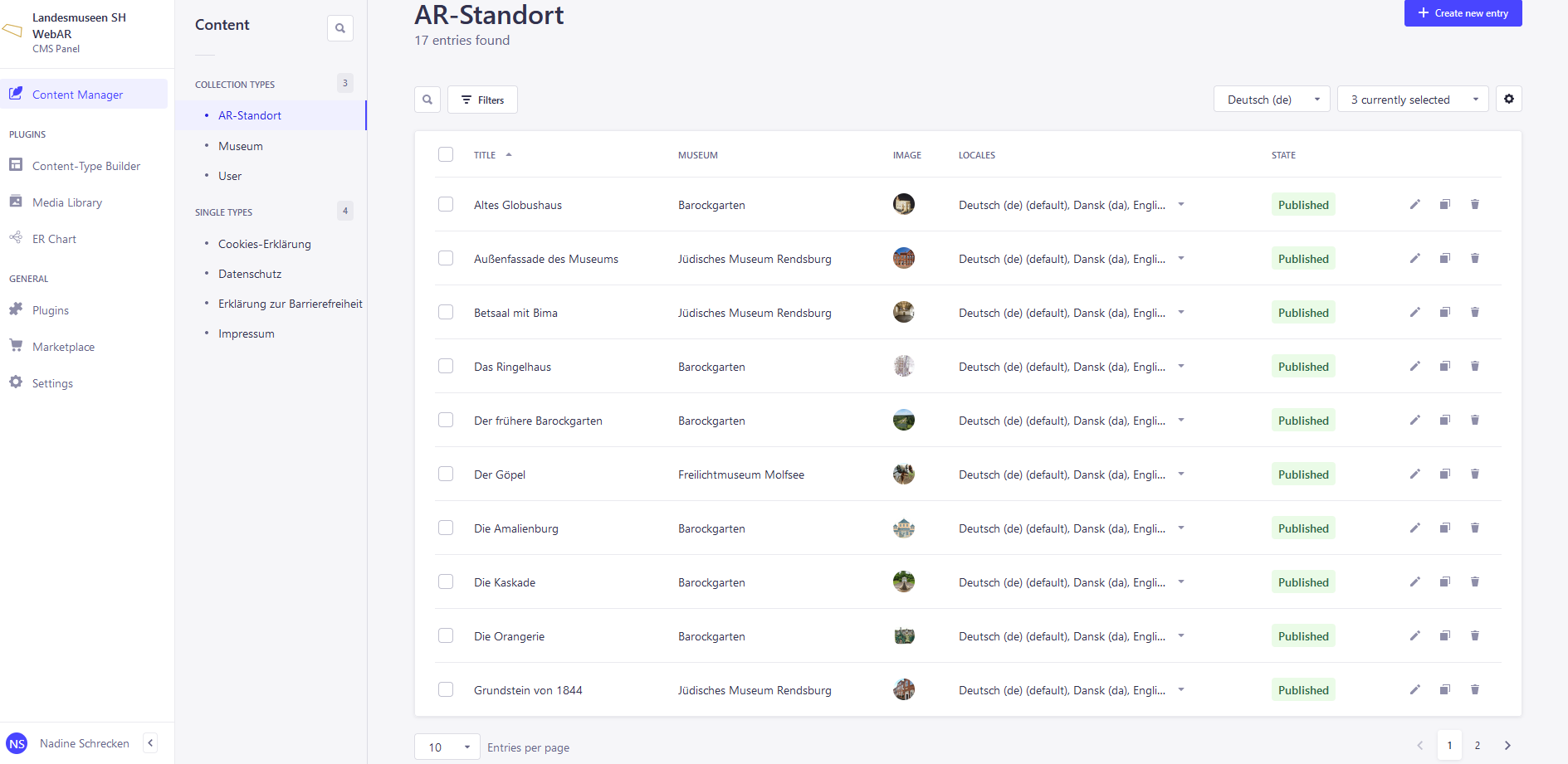Select all entries with header checkbox
Image resolution: width=1568 pixels, height=764 pixels.
tap(446, 154)
